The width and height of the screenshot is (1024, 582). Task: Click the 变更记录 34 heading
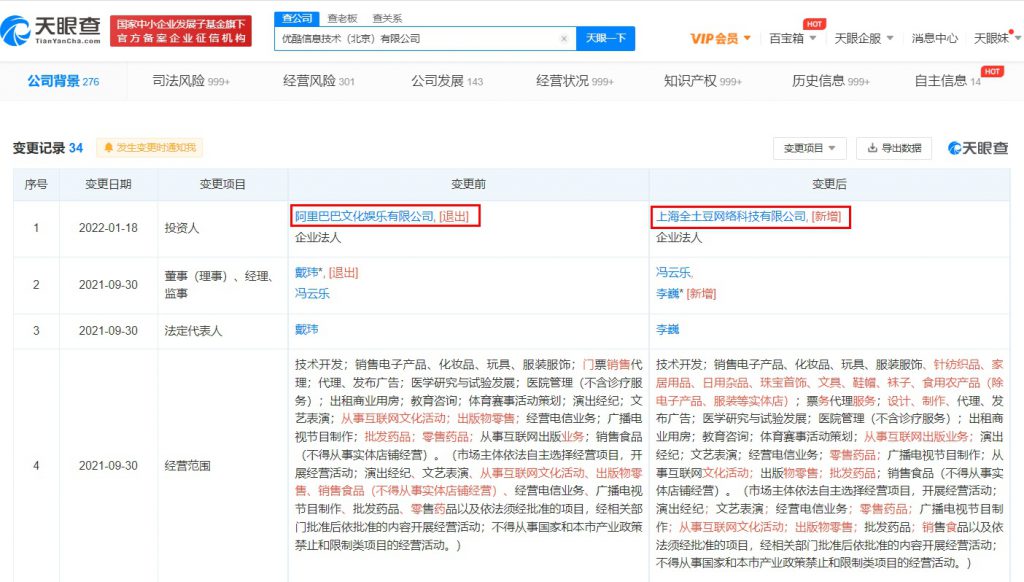(x=48, y=148)
